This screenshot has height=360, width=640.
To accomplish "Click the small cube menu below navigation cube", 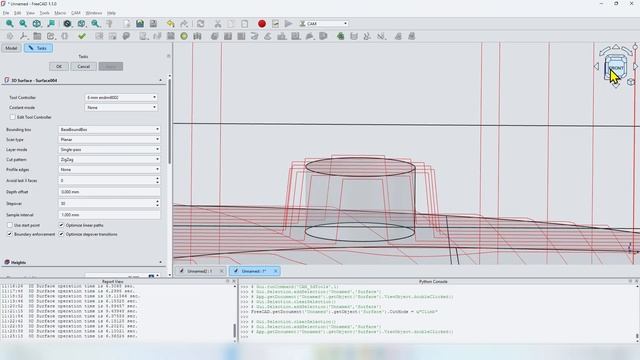I will [x=631, y=82].
